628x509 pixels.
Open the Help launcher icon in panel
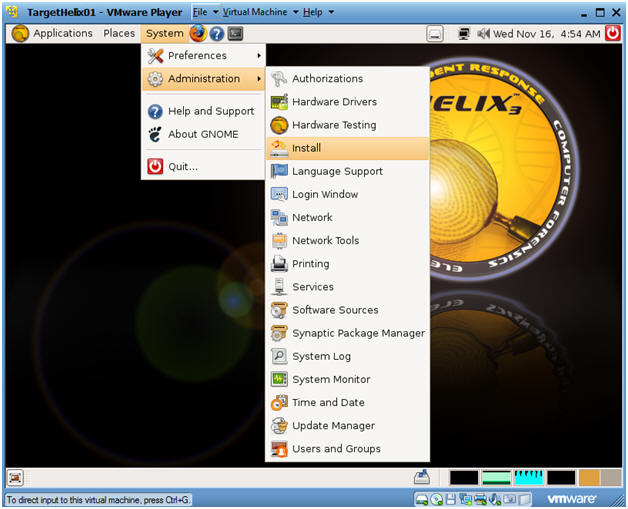217,34
